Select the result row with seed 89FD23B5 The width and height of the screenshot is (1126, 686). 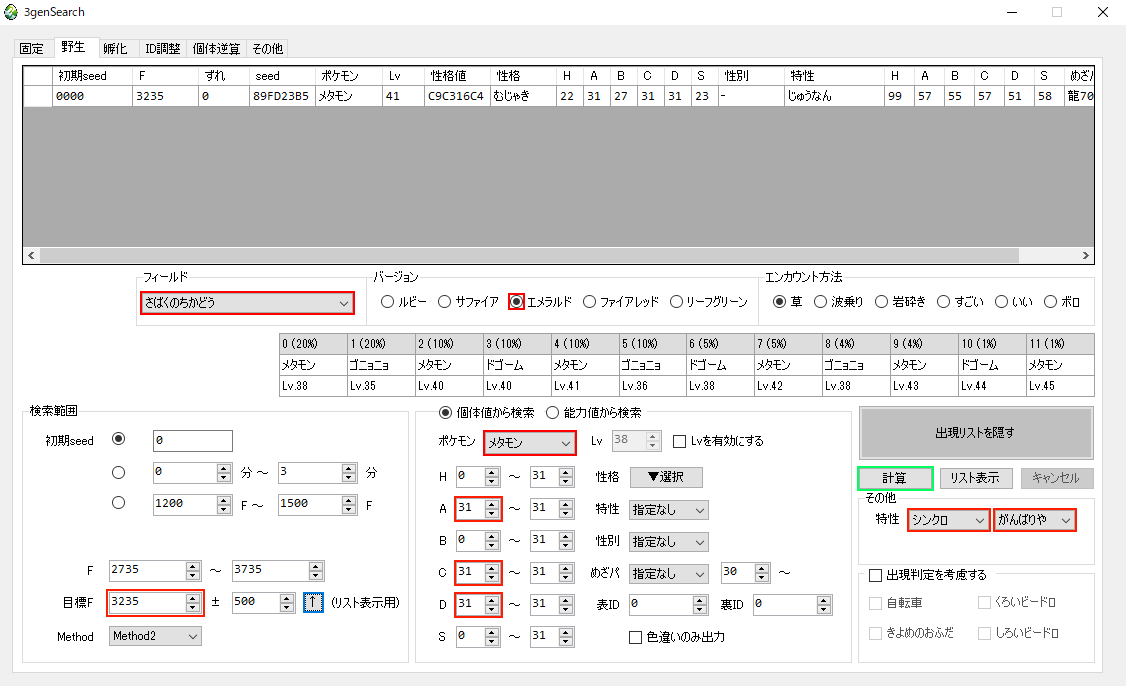pos(559,96)
